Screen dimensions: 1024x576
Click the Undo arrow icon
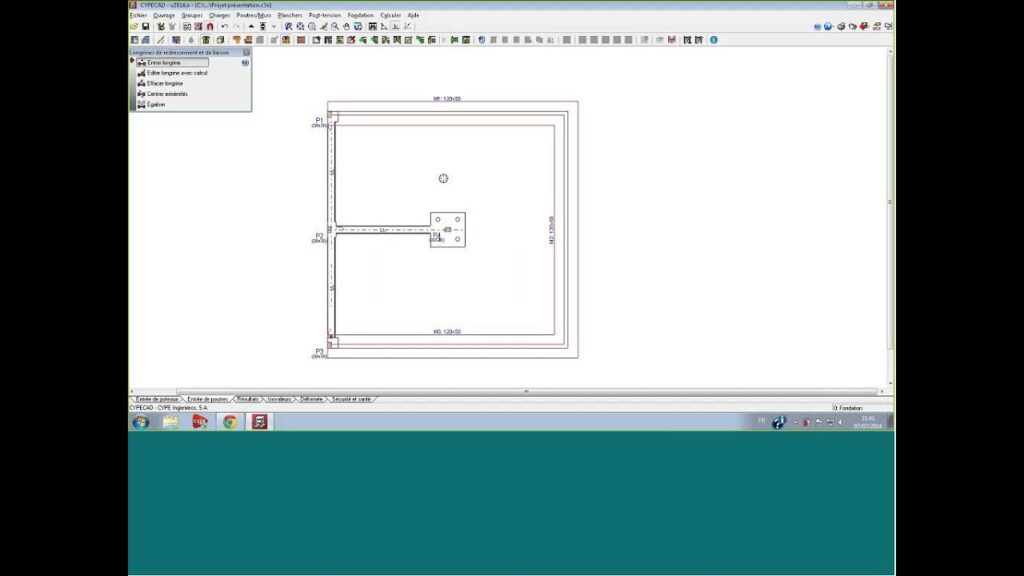click(225, 27)
